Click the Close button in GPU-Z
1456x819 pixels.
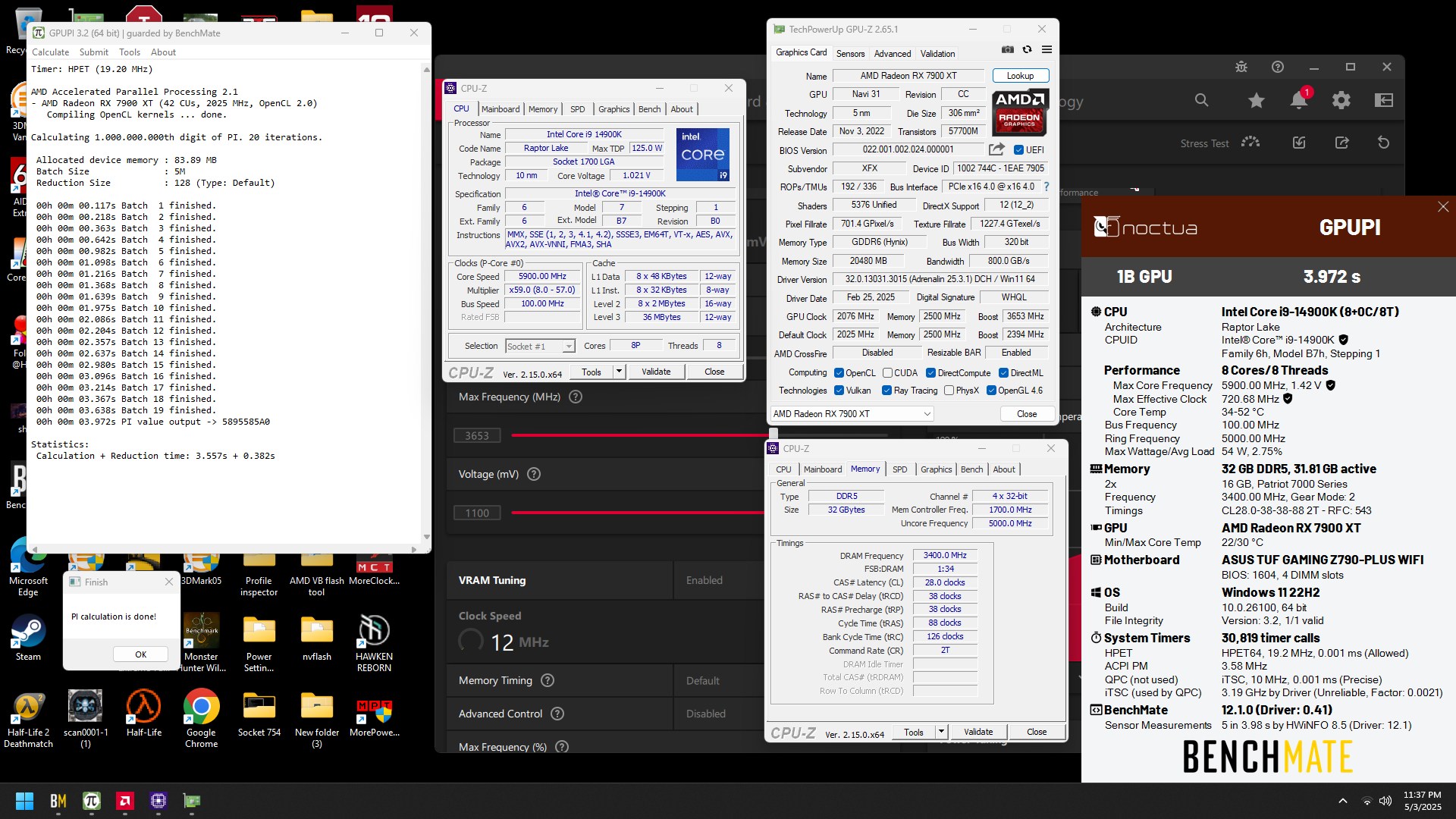(x=1027, y=414)
